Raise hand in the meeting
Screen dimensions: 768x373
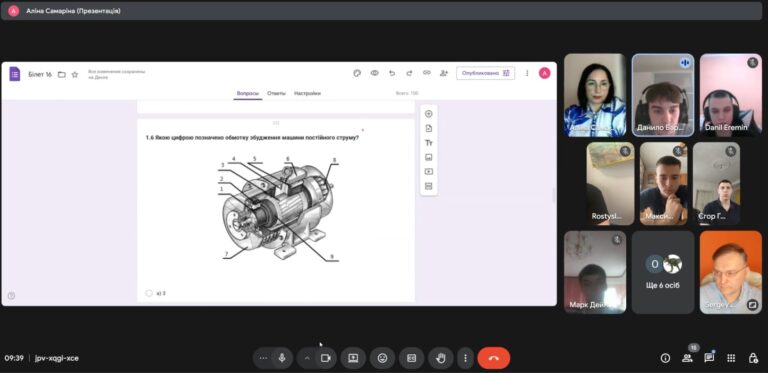[x=441, y=358]
